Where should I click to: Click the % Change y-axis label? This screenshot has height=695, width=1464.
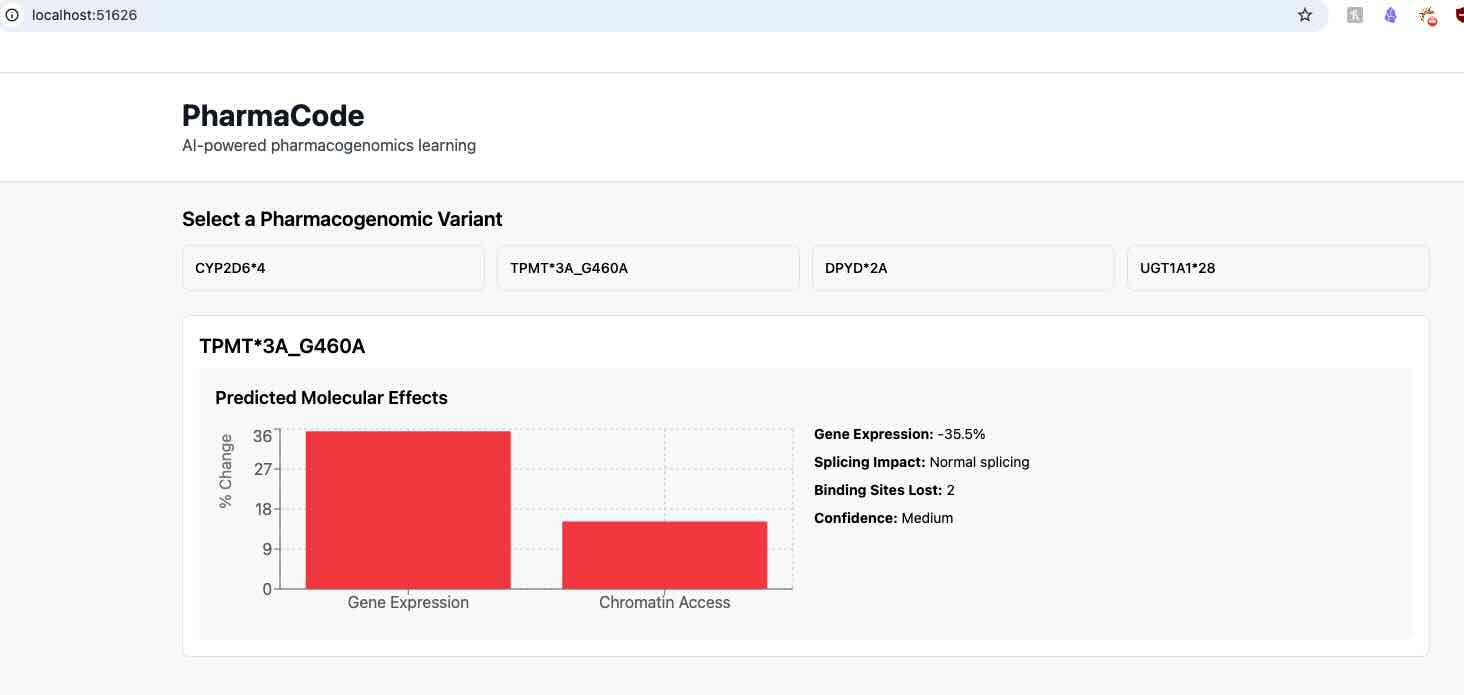[x=226, y=471]
